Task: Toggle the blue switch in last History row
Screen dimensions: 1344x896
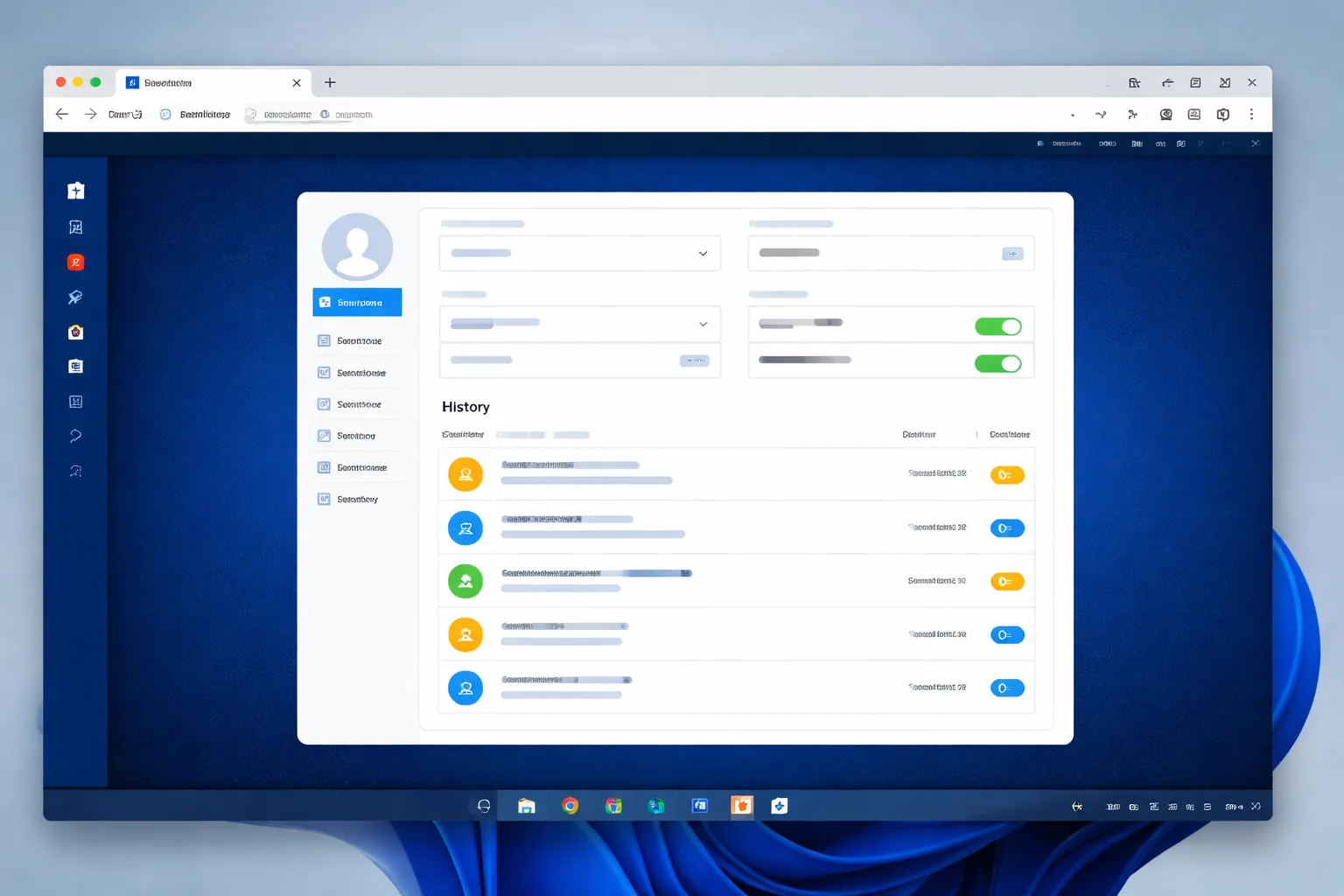Action: pyautogui.click(x=1007, y=688)
